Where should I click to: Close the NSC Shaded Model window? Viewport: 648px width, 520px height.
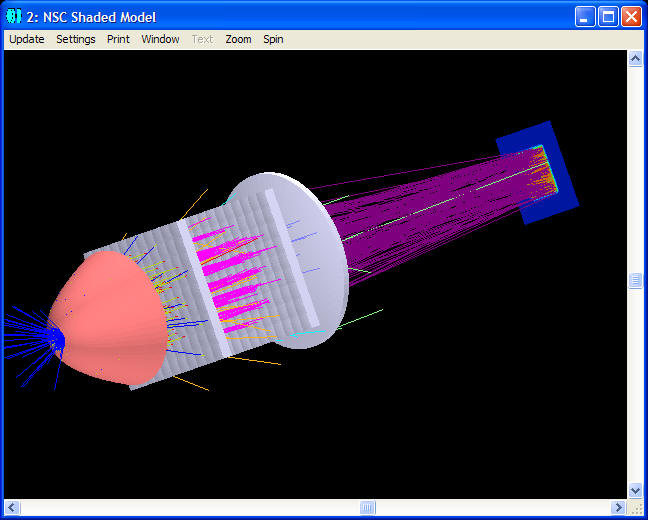631,17
